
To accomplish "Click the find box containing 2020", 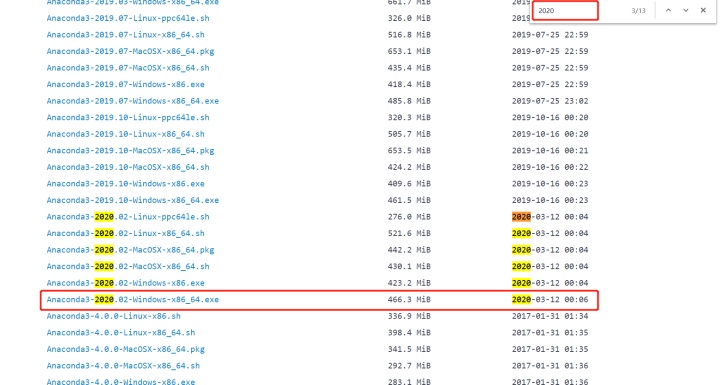I will pyautogui.click(x=566, y=11).
